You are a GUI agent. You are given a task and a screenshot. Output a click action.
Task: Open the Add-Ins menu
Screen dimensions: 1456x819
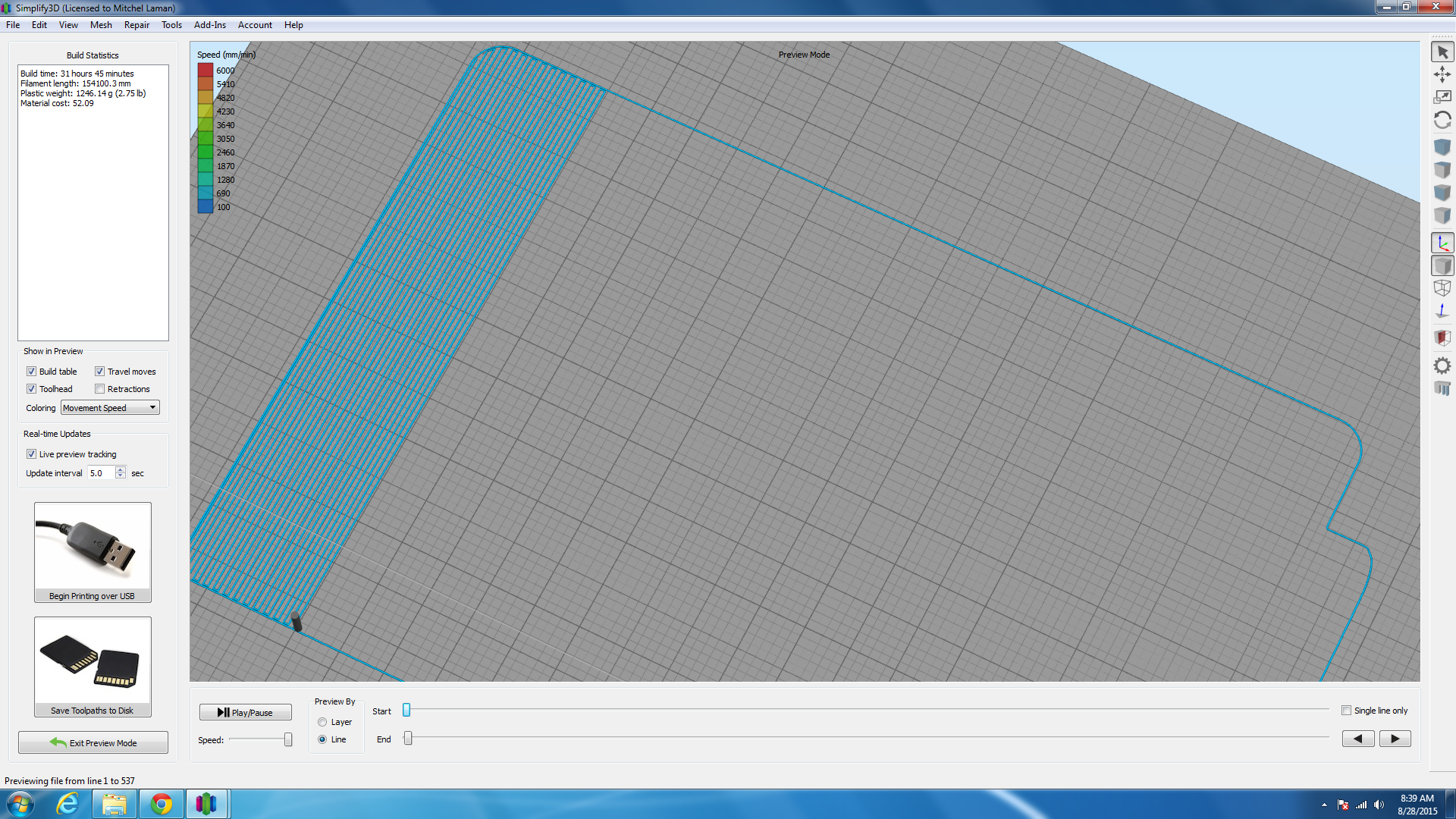tap(210, 25)
